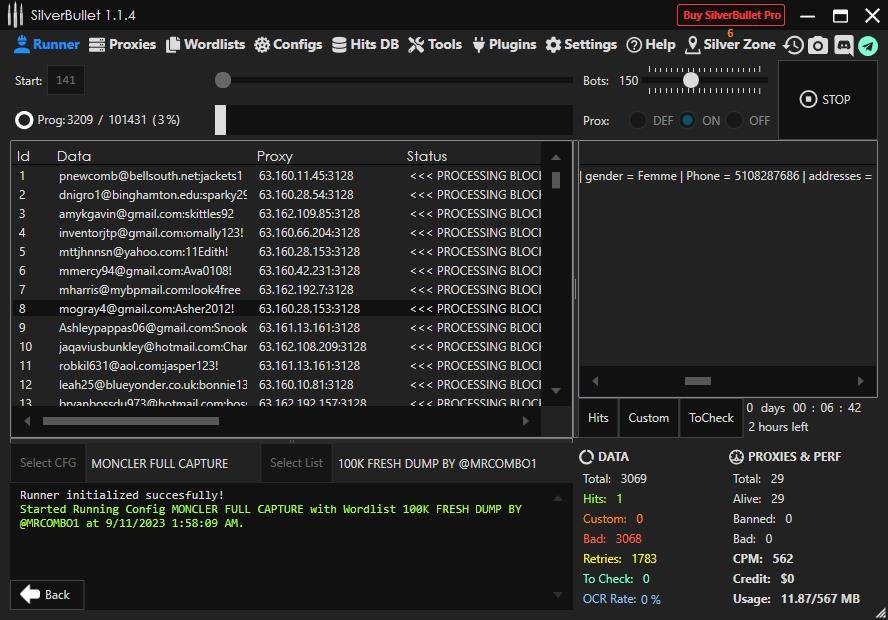This screenshot has width=888, height=620.
Task: Open the Telegram link icon
Action: 867,45
